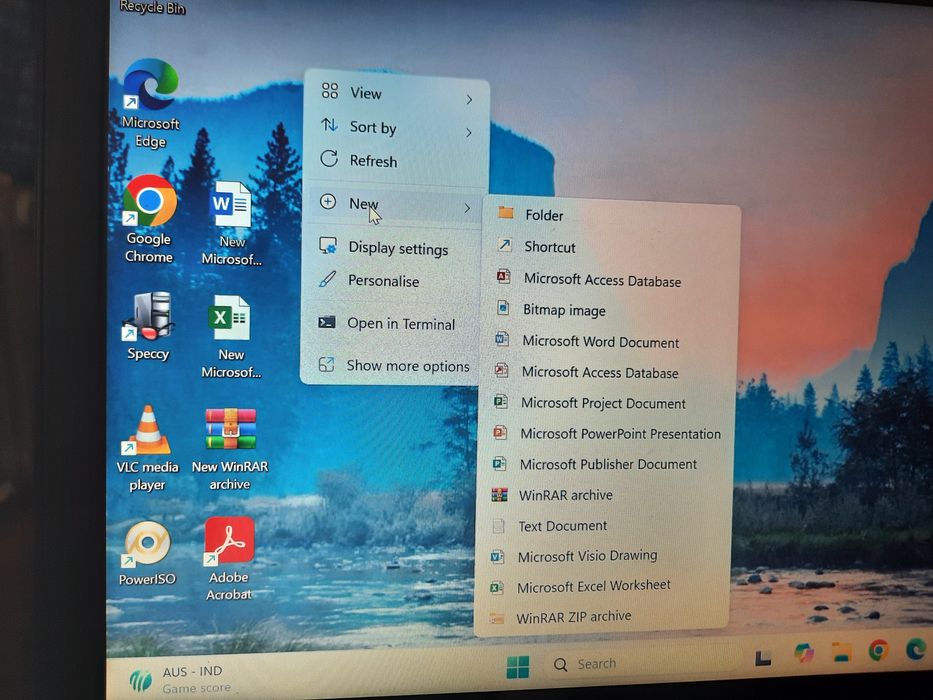
Task: Click the WinRAR archive icon in submenu
Action: (499, 494)
